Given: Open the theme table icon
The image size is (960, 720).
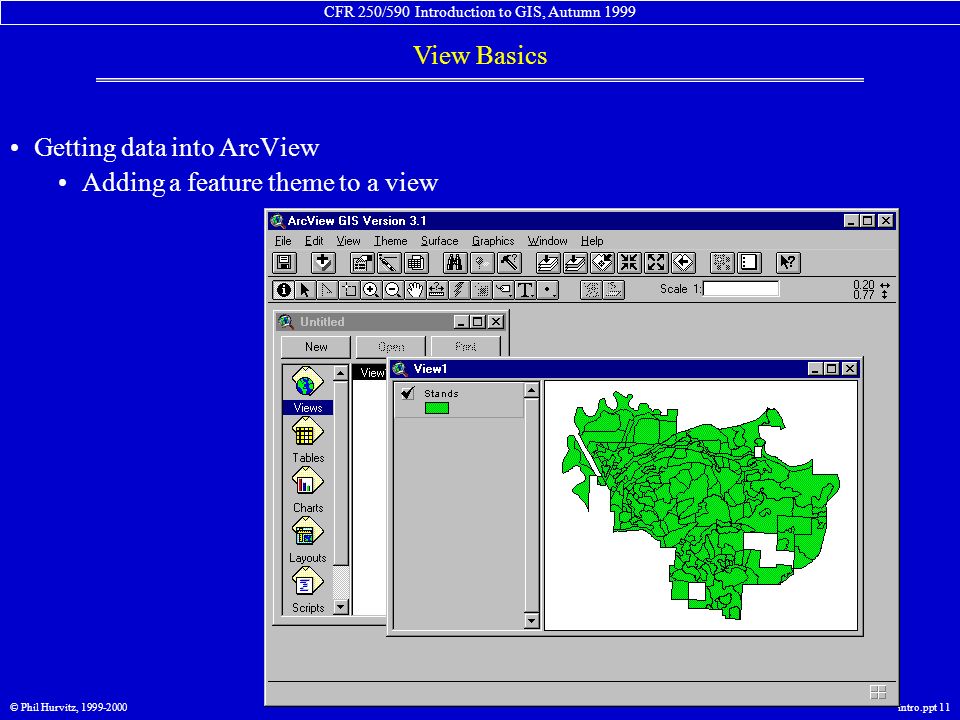Looking at the screenshot, I should pyautogui.click(x=415, y=263).
